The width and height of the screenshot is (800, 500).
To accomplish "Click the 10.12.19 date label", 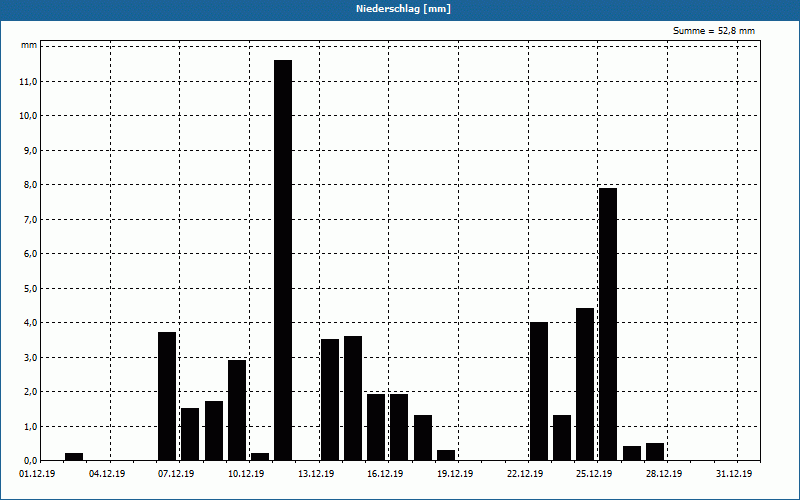I will click(246, 474).
